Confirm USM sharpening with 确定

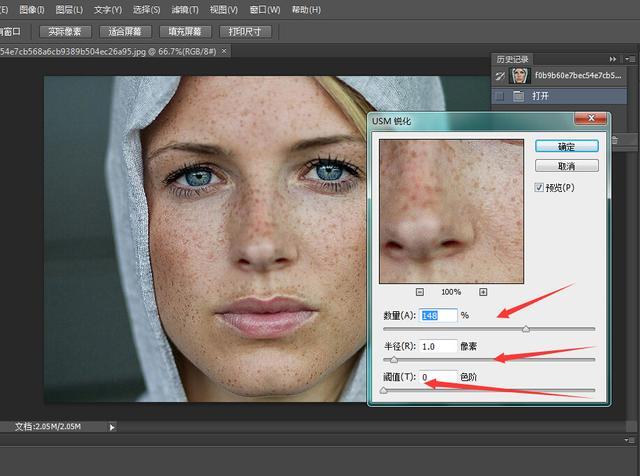point(567,146)
